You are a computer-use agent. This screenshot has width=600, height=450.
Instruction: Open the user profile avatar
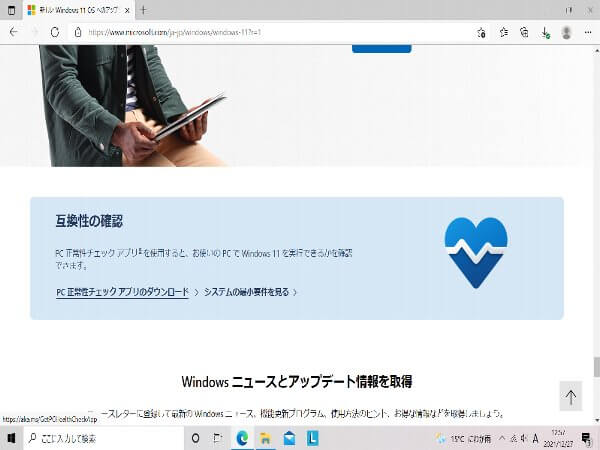566,33
